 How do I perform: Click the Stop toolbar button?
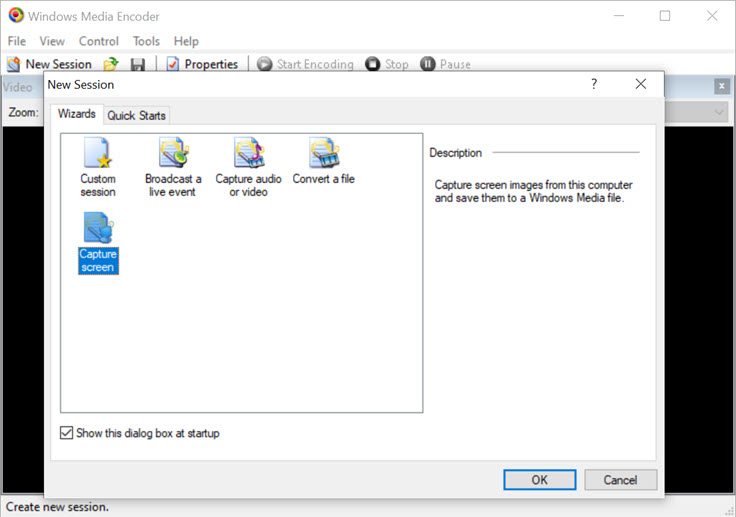coord(387,64)
